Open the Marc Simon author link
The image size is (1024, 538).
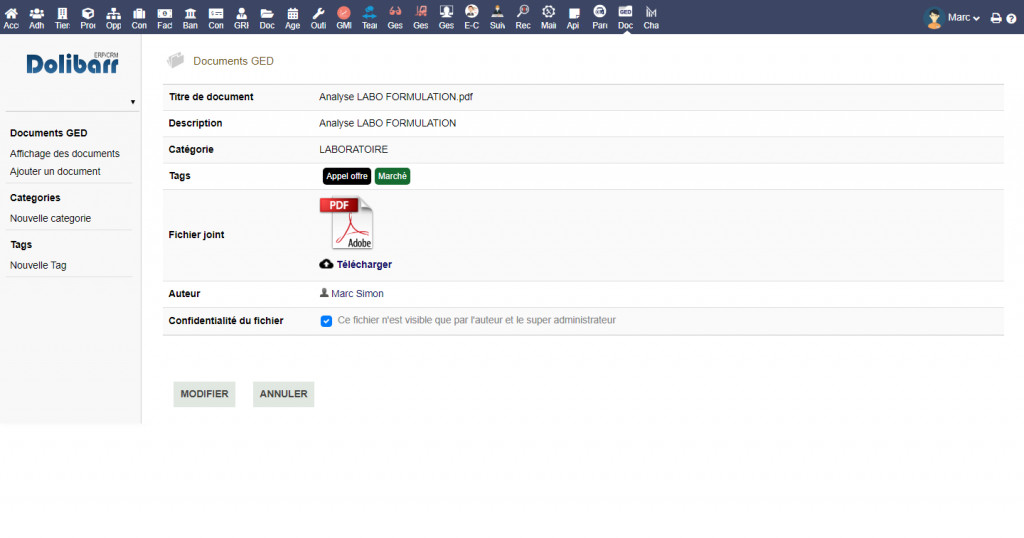(x=357, y=294)
